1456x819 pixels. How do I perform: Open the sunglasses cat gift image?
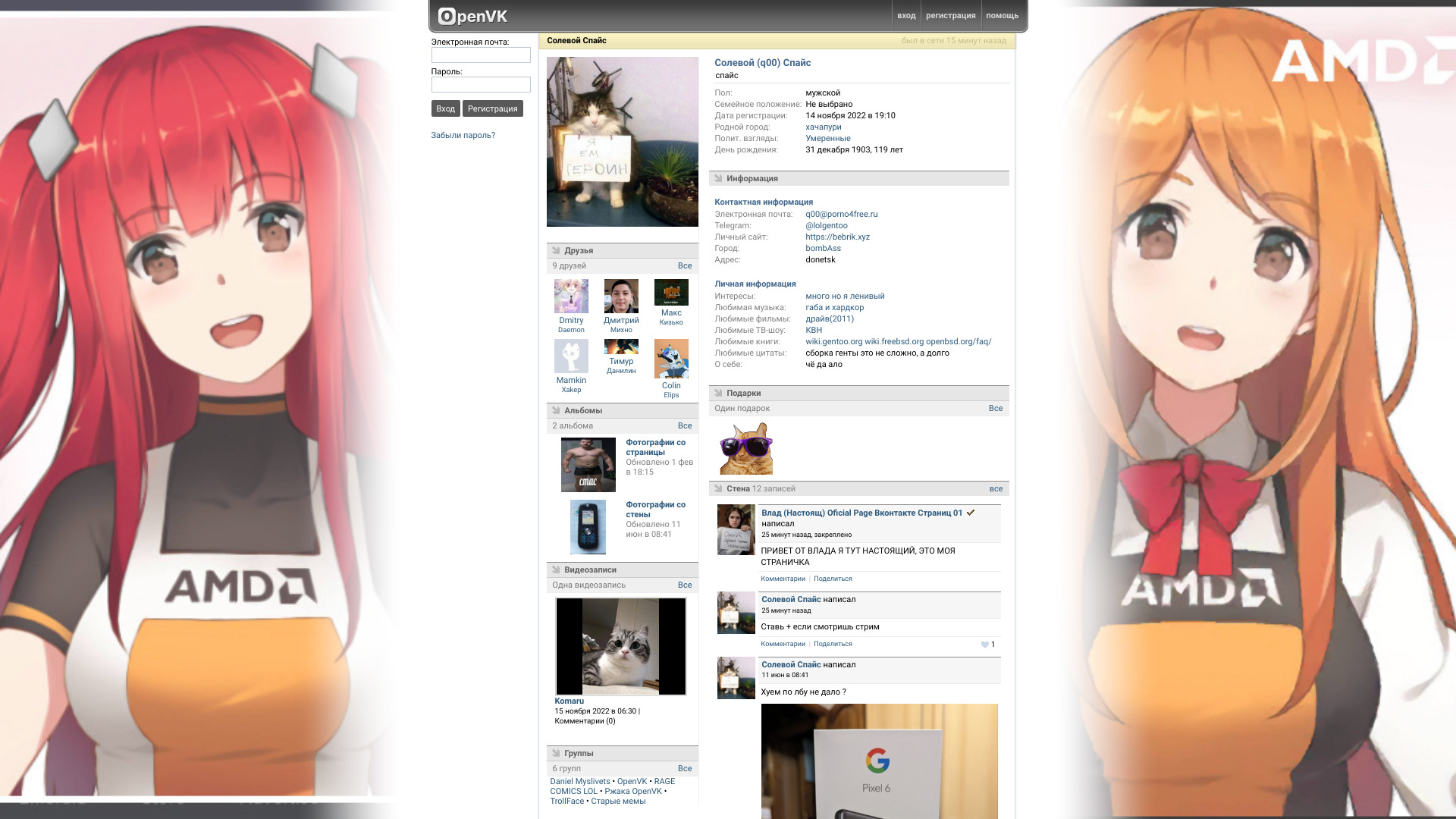tap(745, 449)
